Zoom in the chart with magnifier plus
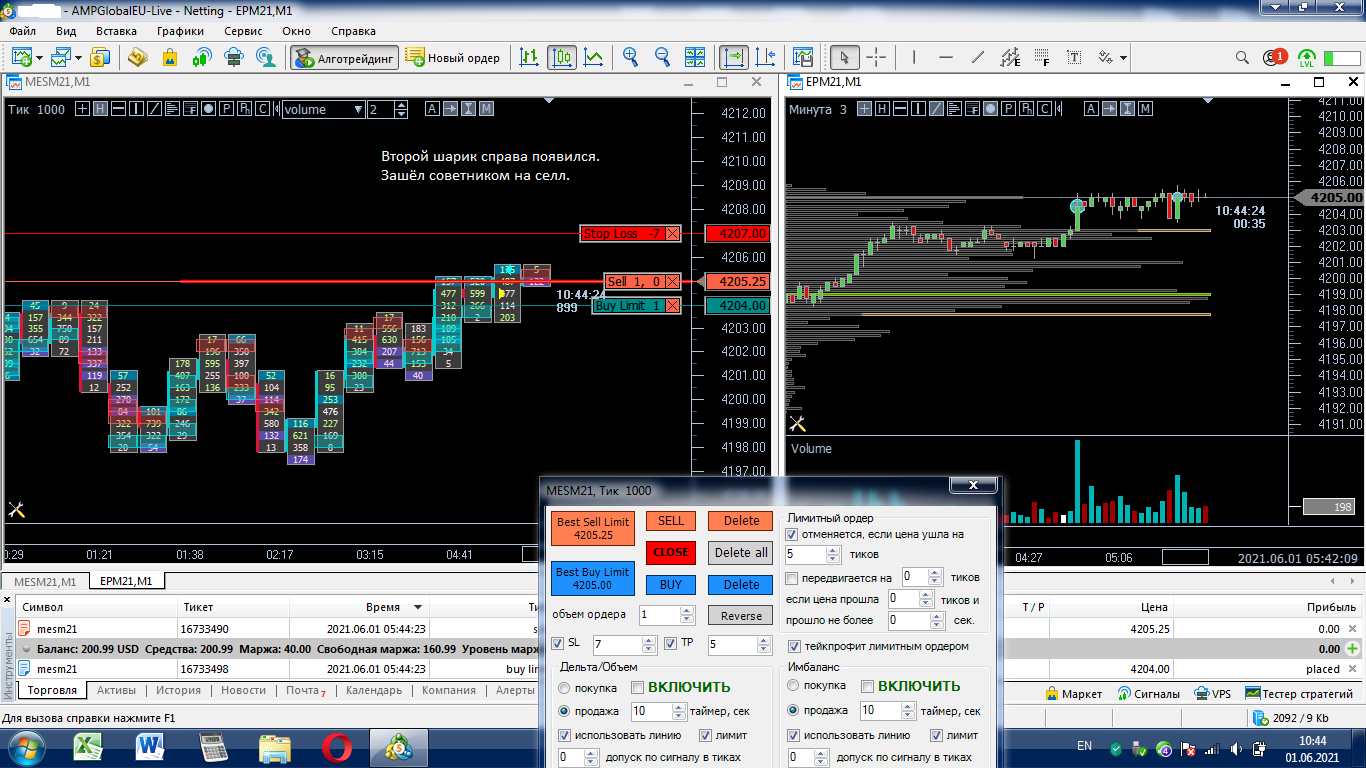 630,58
